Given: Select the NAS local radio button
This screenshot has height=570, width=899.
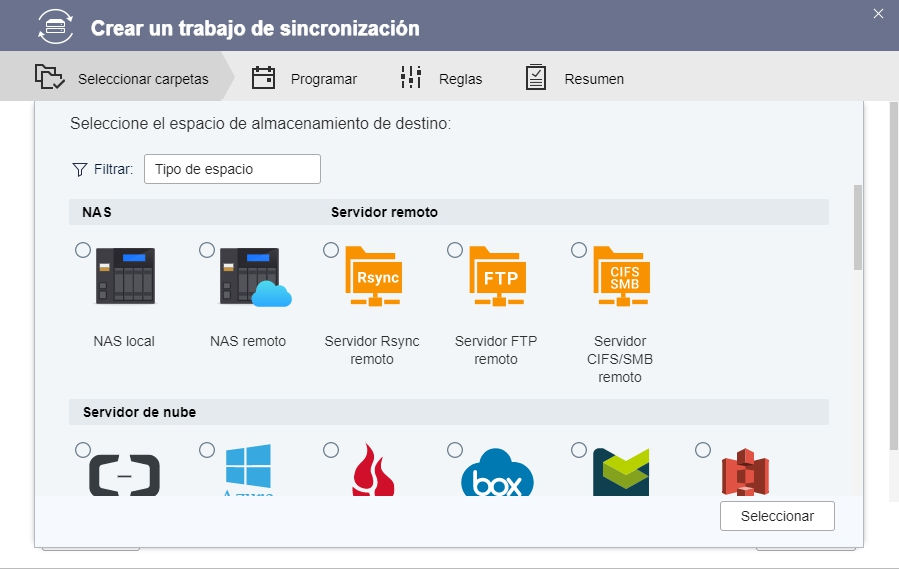Looking at the screenshot, I should tap(83, 250).
